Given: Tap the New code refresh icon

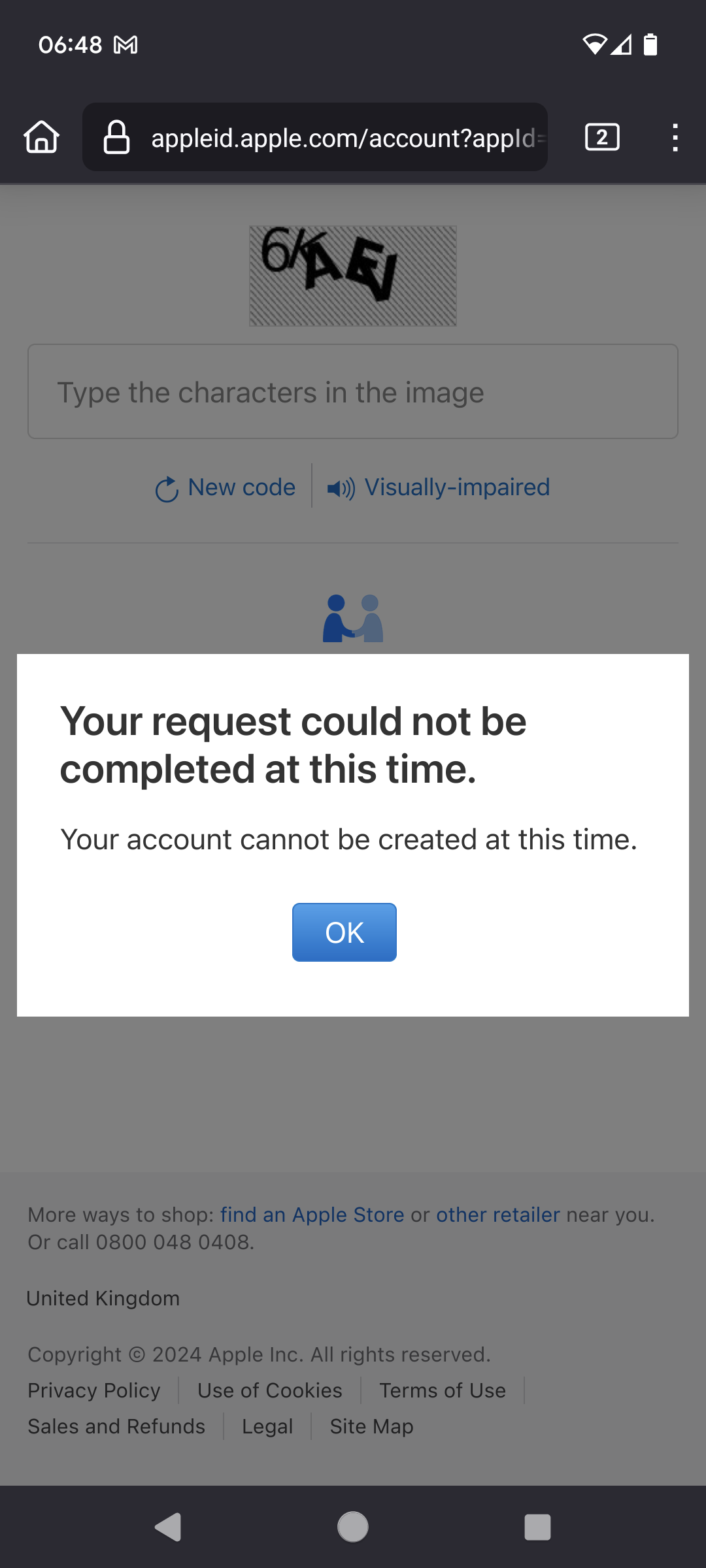Looking at the screenshot, I should [x=167, y=489].
